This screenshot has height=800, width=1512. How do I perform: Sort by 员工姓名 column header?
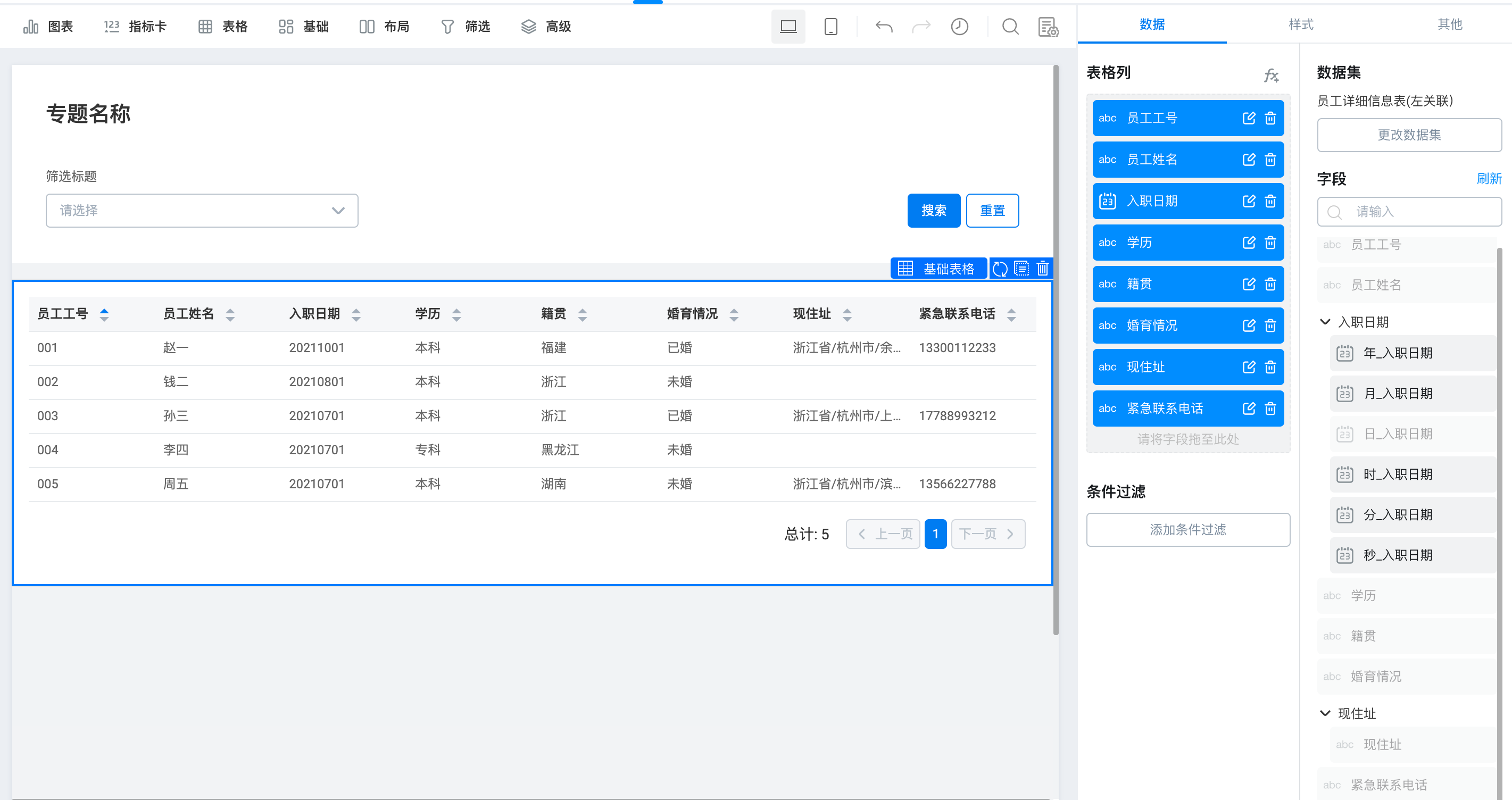[x=230, y=314]
